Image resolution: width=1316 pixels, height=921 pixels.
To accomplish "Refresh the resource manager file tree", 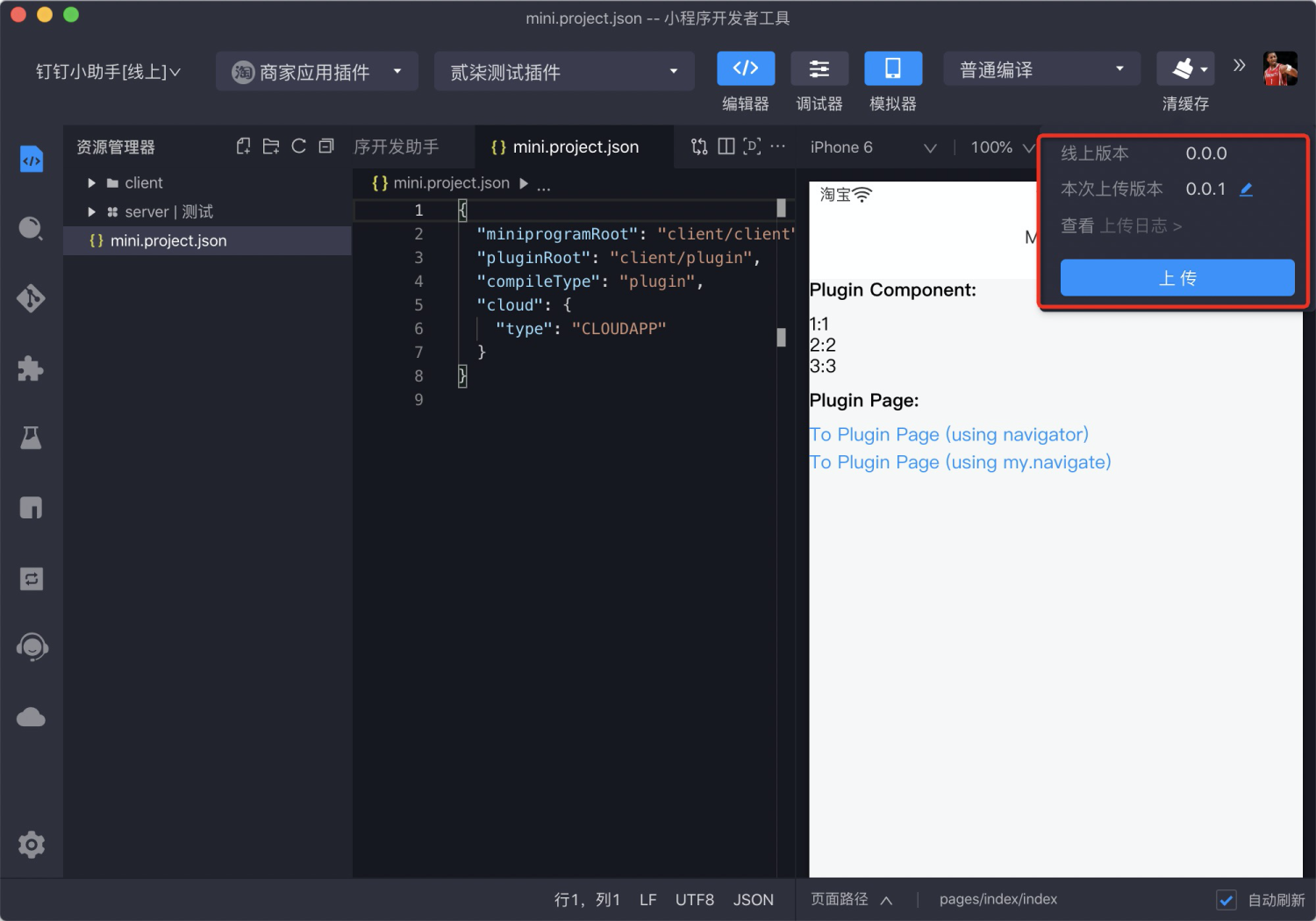I will (299, 146).
